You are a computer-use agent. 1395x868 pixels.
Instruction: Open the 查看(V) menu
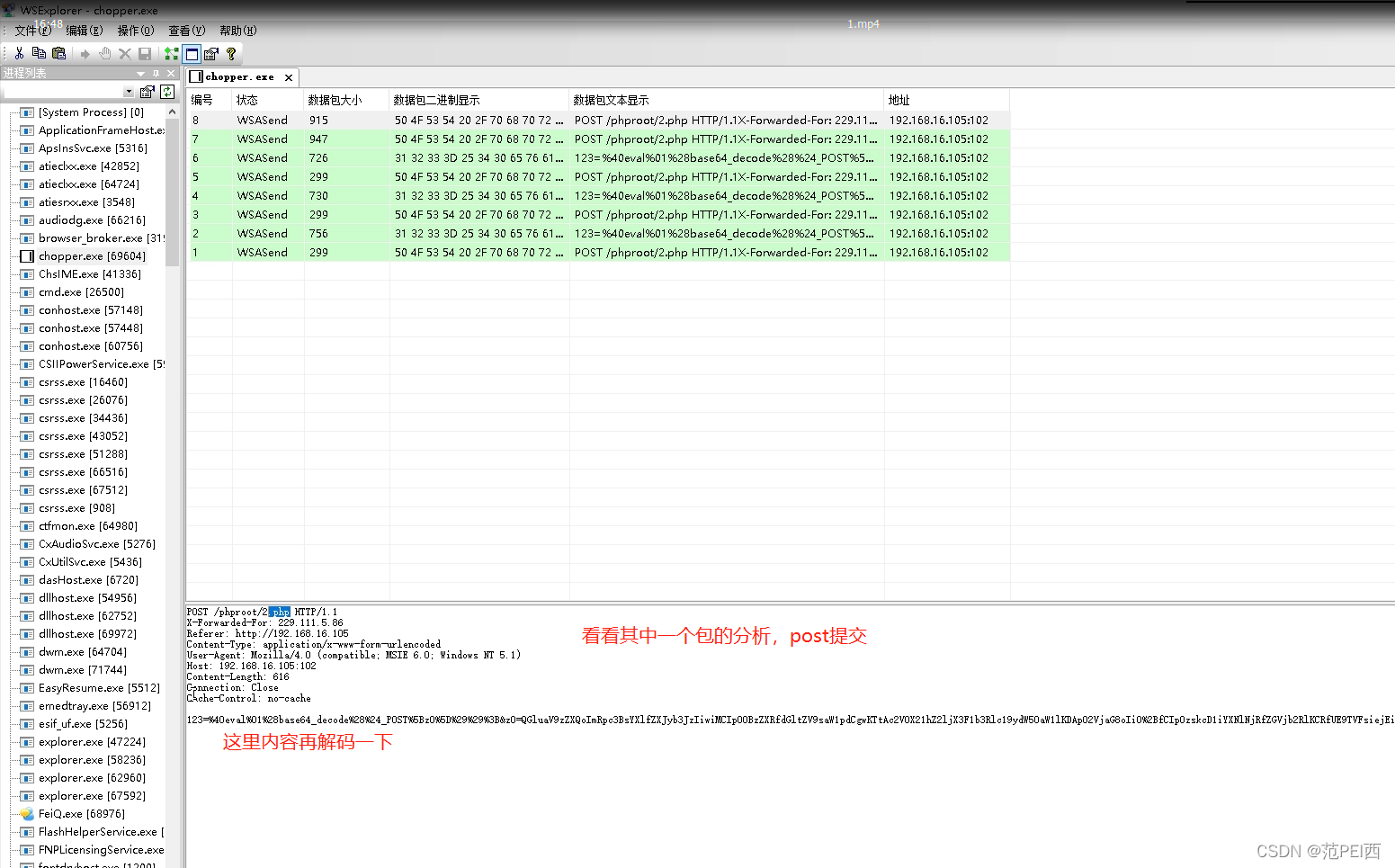click(x=187, y=31)
